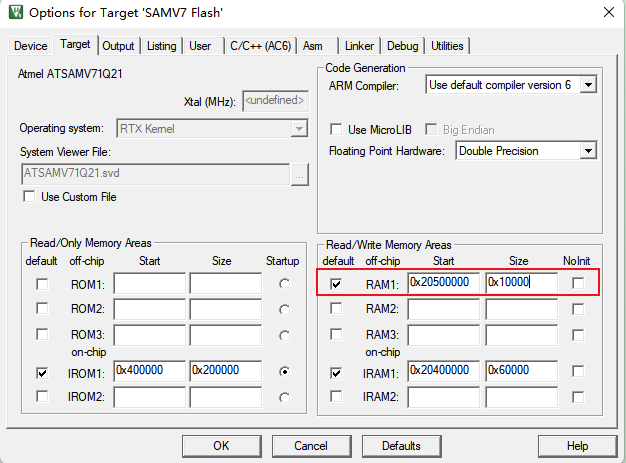Open the Operating system RTX Kernel dropdown

298,129
